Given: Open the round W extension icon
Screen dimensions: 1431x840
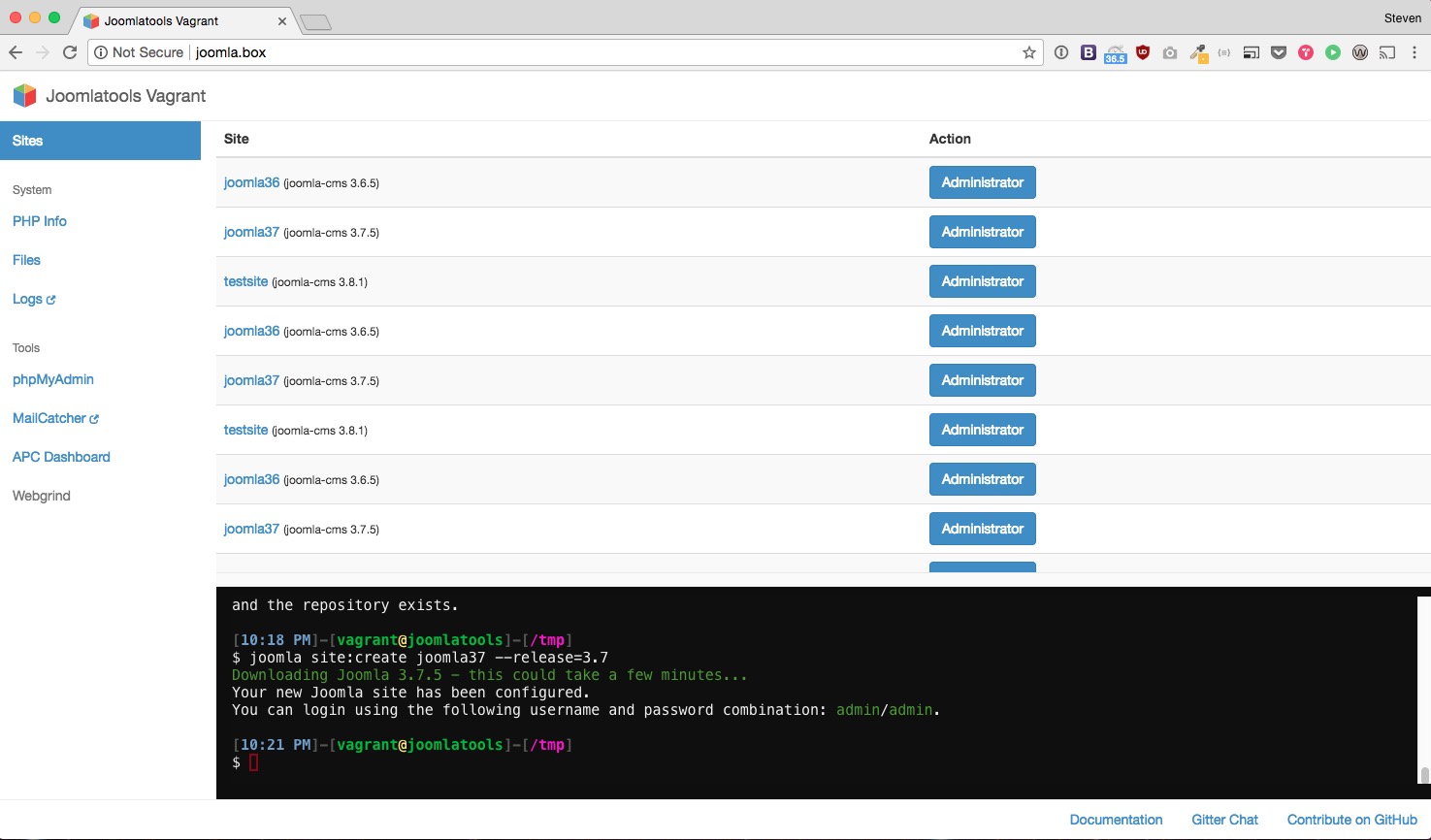Looking at the screenshot, I should [x=1360, y=52].
